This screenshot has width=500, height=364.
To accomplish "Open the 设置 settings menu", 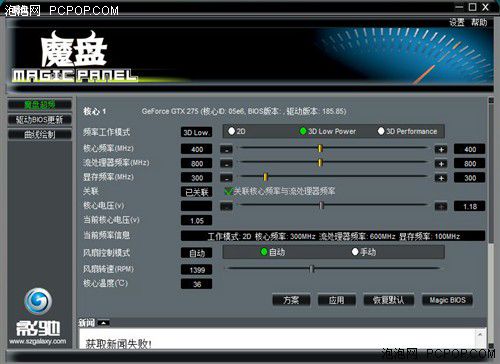I will 456,22.
